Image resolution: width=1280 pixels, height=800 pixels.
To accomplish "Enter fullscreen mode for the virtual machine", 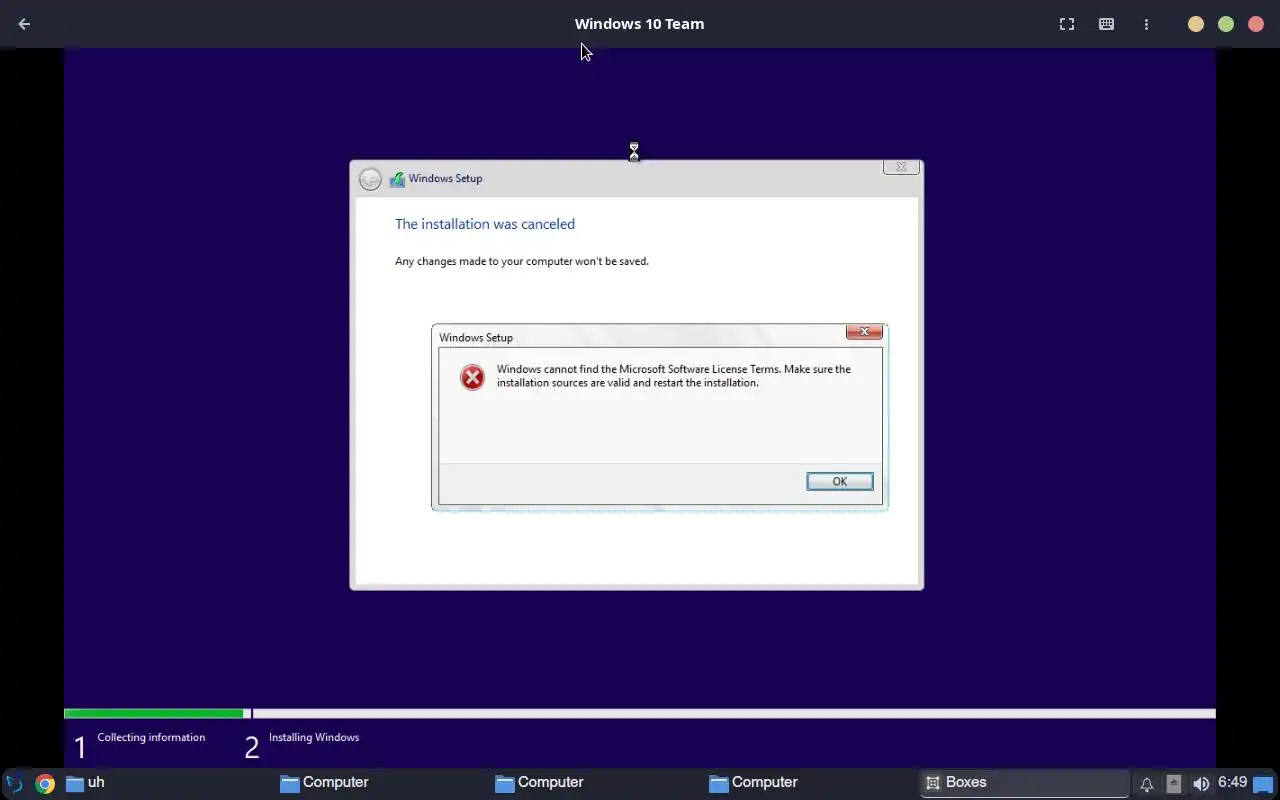I will click(1067, 24).
